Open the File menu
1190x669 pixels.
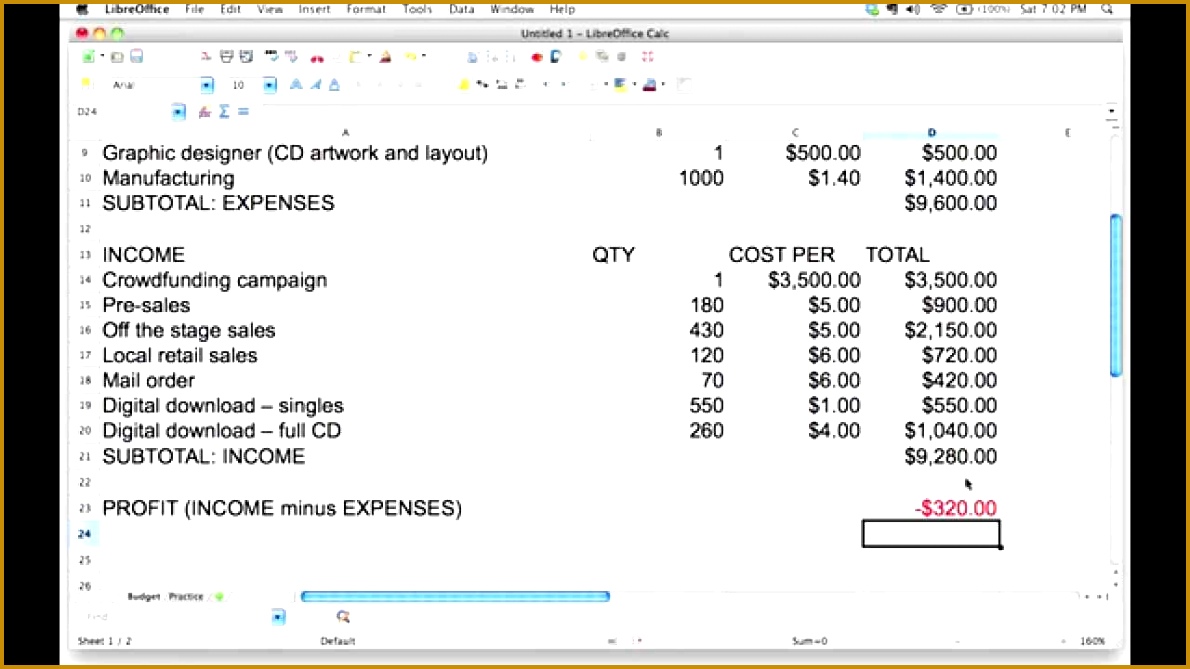(195, 9)
